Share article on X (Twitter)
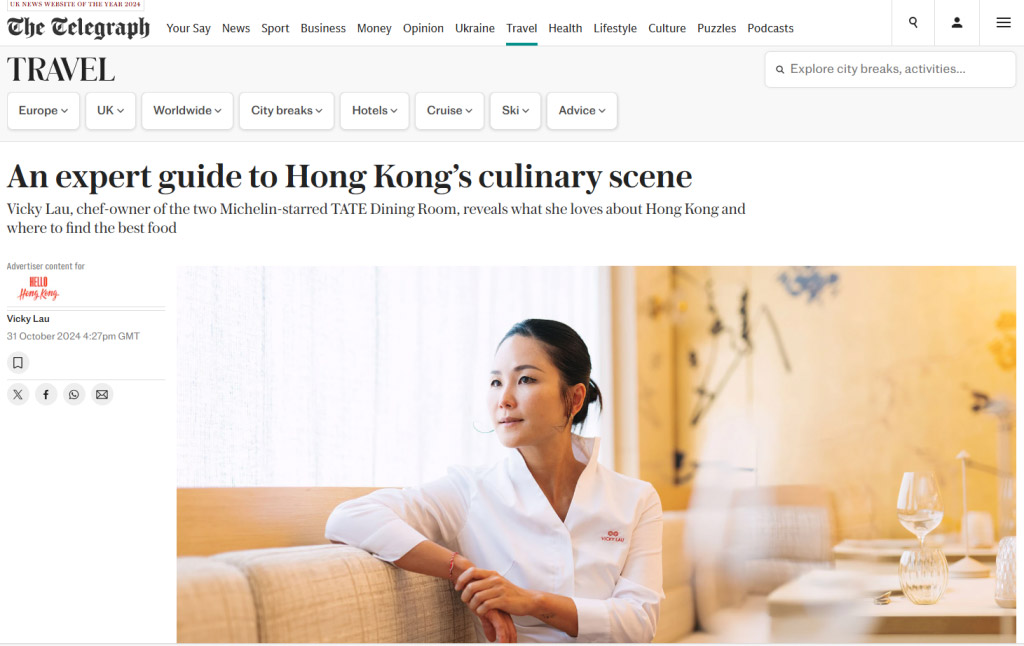This screenshot has width=1024, height=646. pyautogui.click(x=18, y=395)
